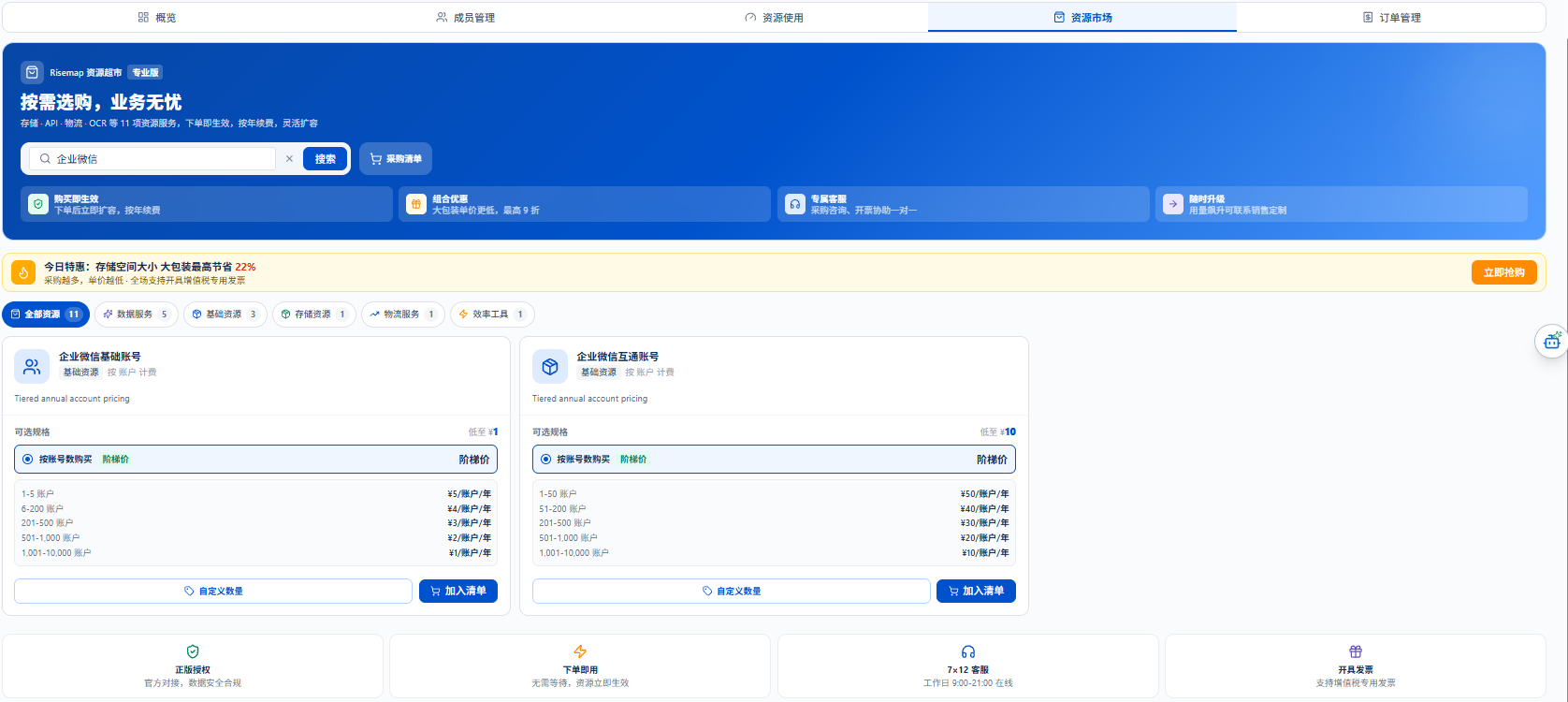Click the 按需选购，业务无忧 headline
The width and height of the screenshot is (1568, 702).
pos(101,102)
